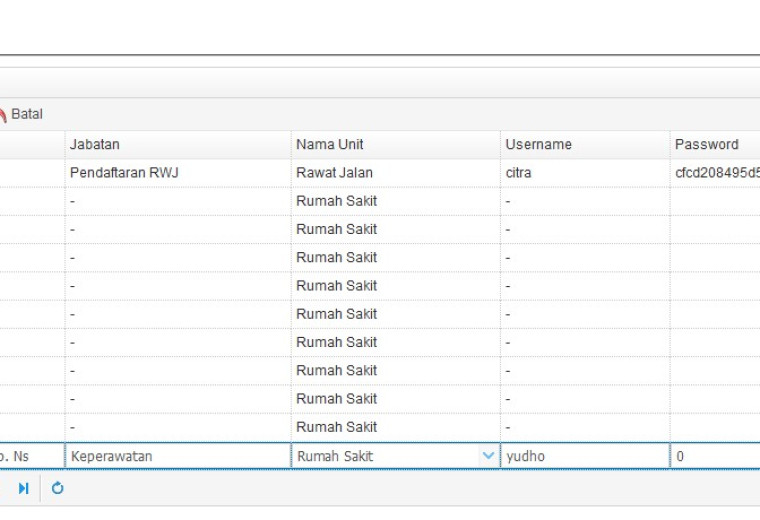Select the cfcd208495 password hash cell
Viewport: 760px width, 520px height.
715,173
